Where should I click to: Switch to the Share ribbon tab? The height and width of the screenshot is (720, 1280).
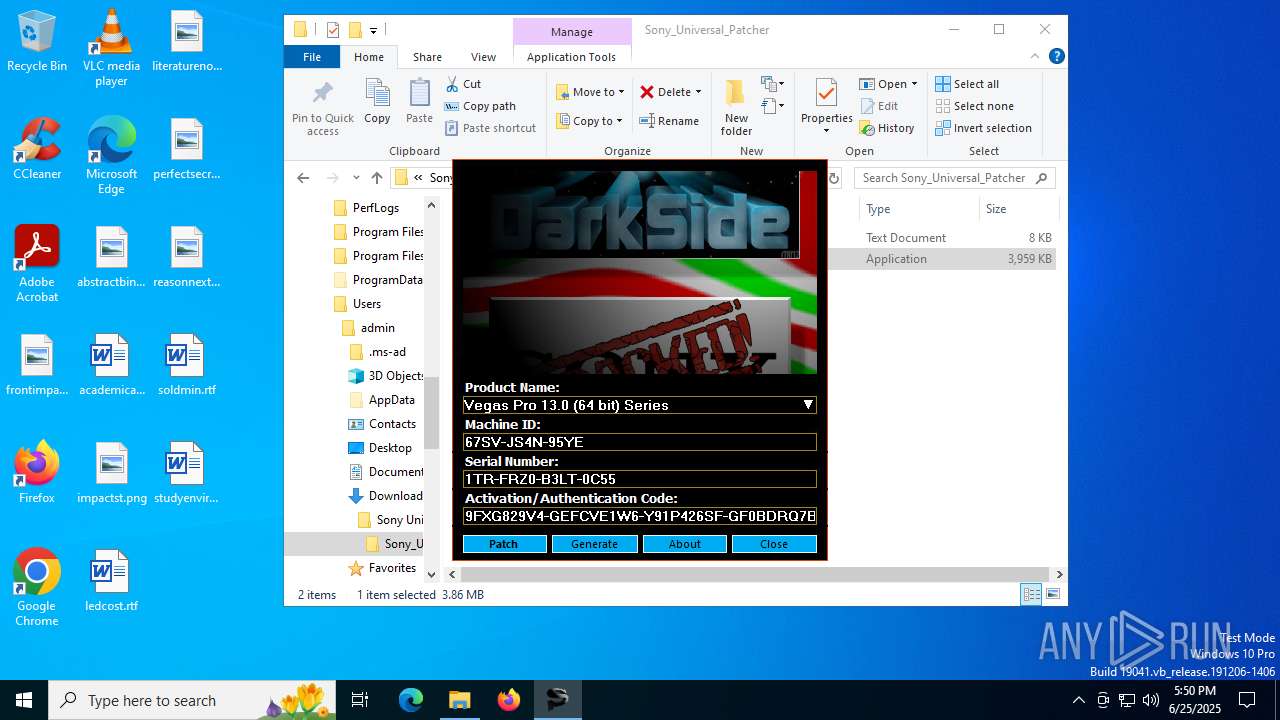[x=427, y=57]
